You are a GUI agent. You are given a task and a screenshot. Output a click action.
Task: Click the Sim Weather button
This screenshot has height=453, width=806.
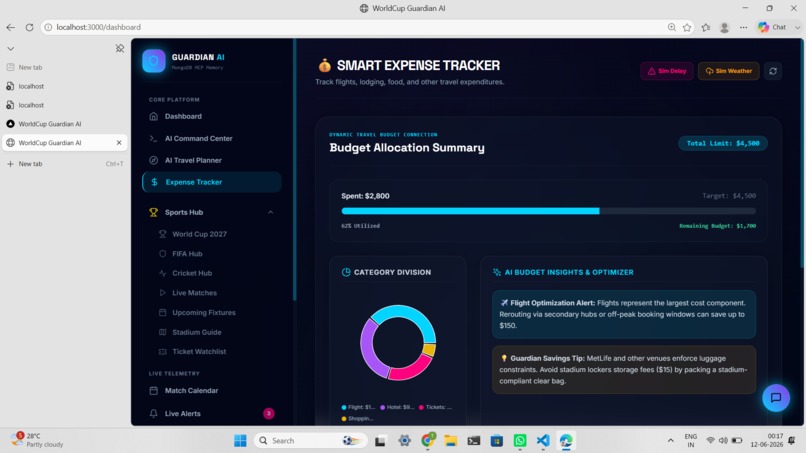(728, 71)
